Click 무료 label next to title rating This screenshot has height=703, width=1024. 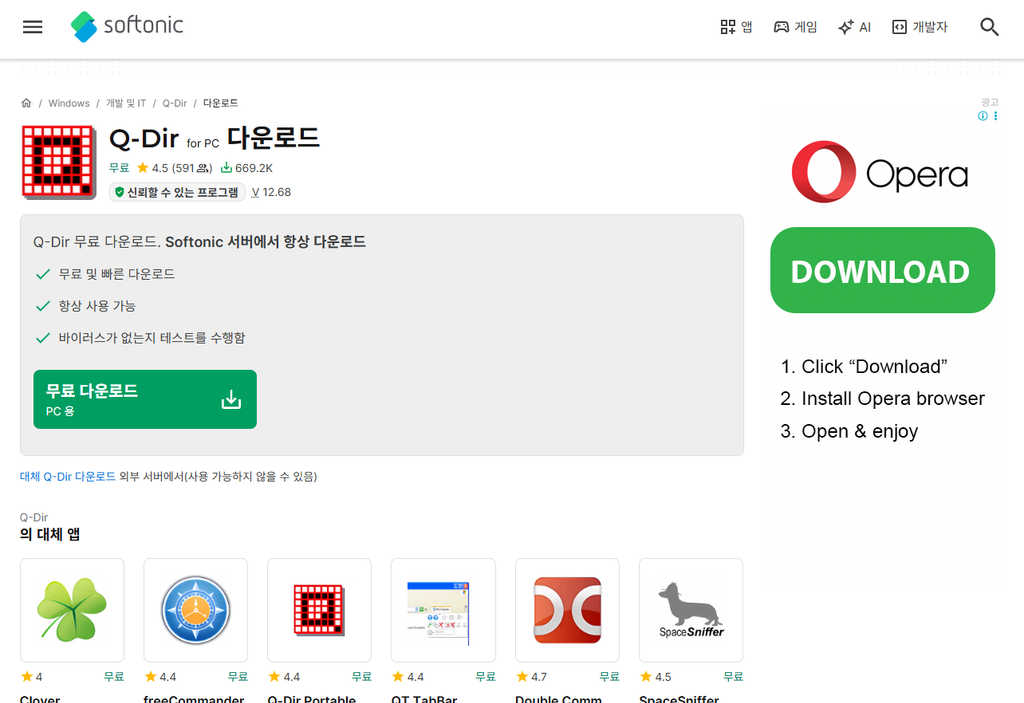point(119,168)
